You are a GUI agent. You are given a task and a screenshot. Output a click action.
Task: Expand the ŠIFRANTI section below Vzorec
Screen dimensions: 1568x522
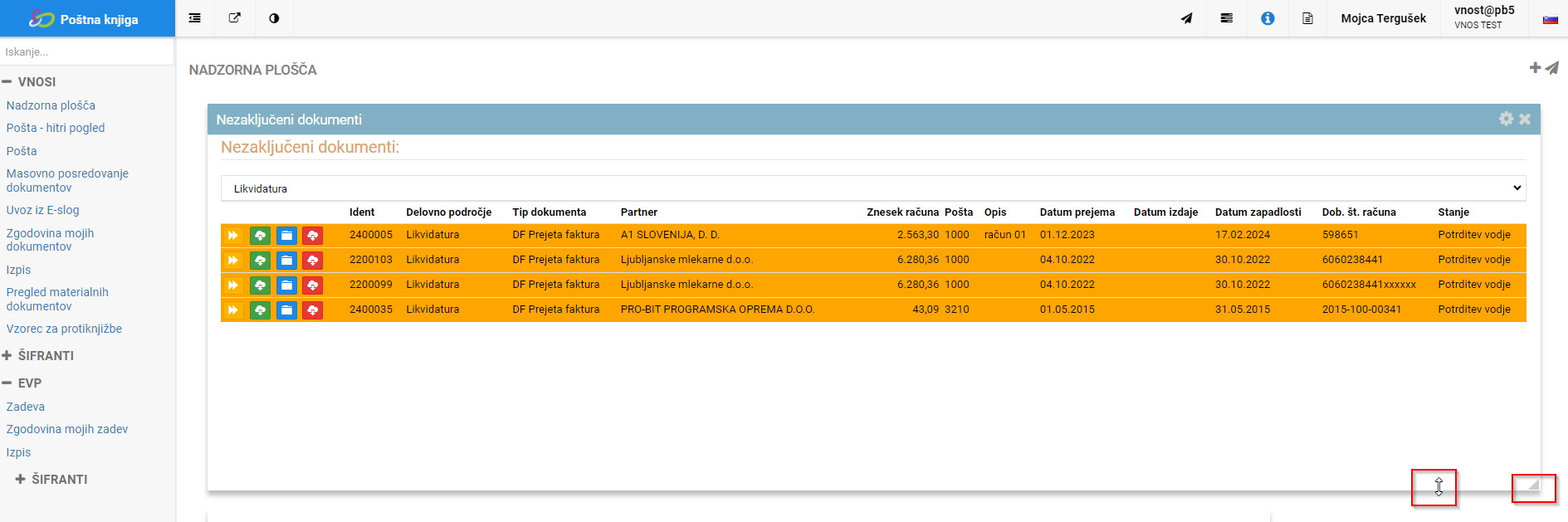tap(38, 355)
